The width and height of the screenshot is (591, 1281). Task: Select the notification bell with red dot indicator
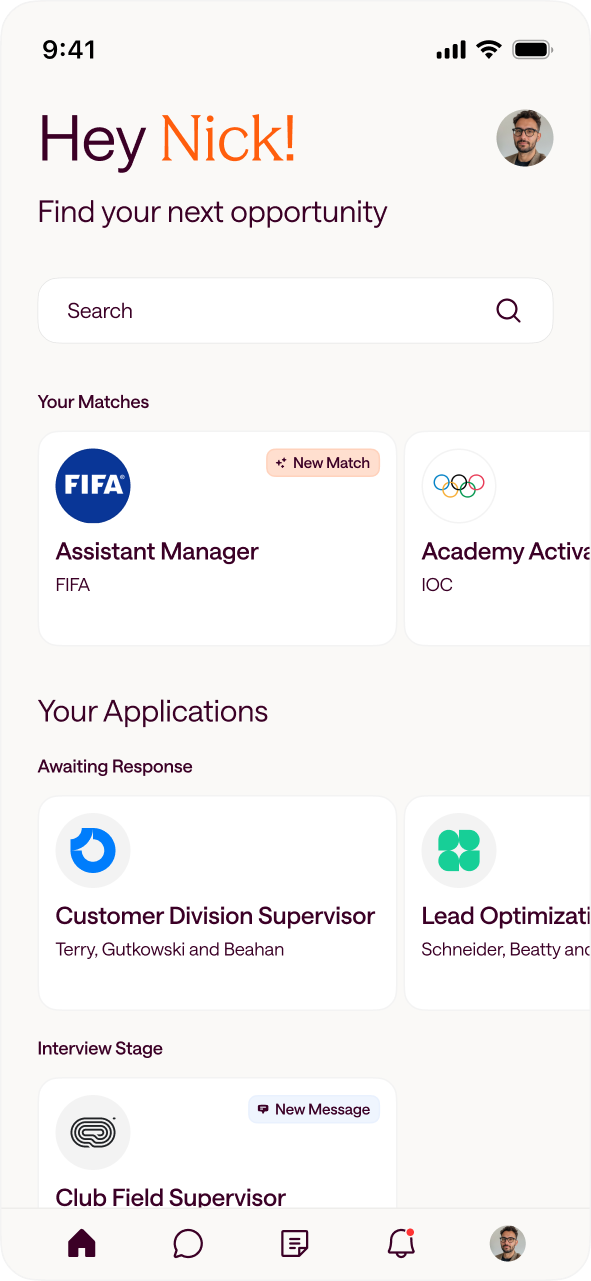pos(400,1243)
